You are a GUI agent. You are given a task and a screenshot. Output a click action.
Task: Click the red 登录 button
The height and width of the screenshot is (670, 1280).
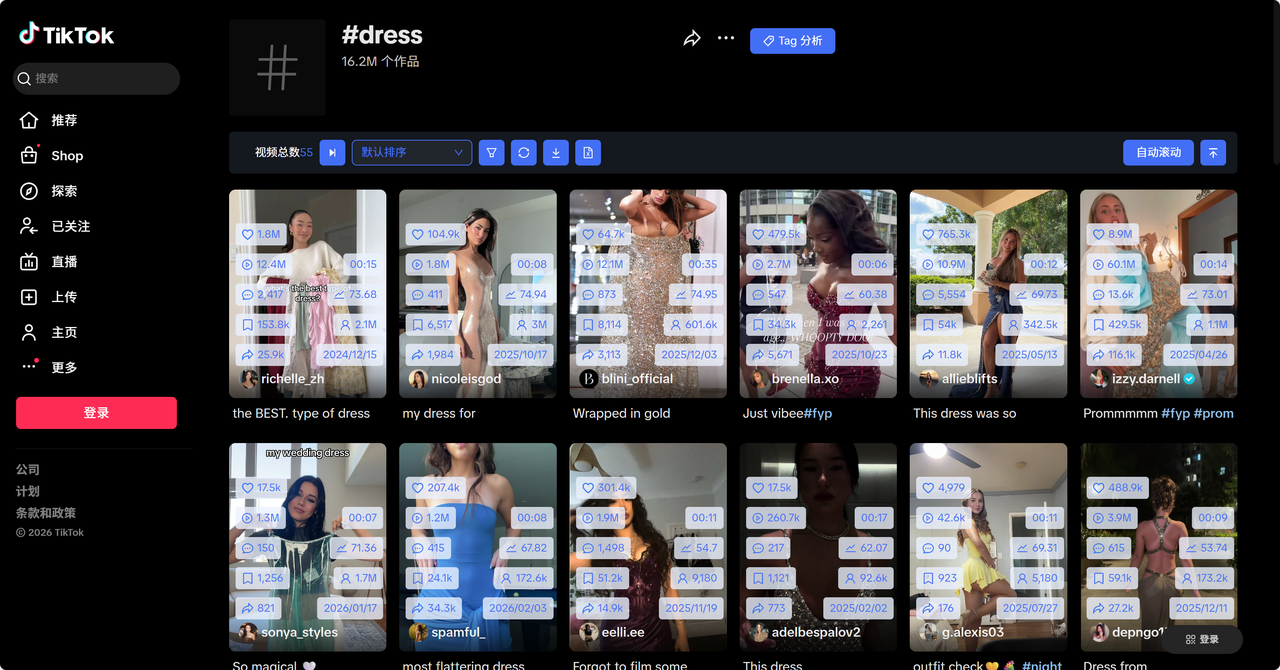click(96, 413)
